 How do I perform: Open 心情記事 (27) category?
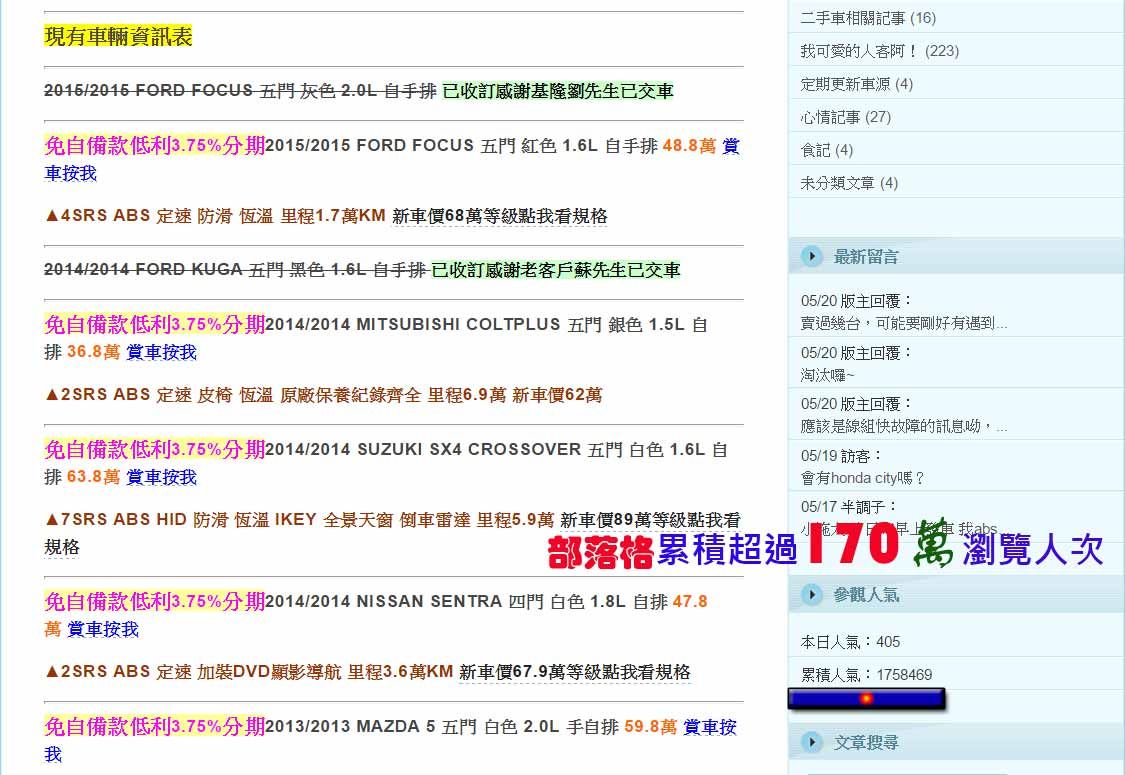pos(845,117)
